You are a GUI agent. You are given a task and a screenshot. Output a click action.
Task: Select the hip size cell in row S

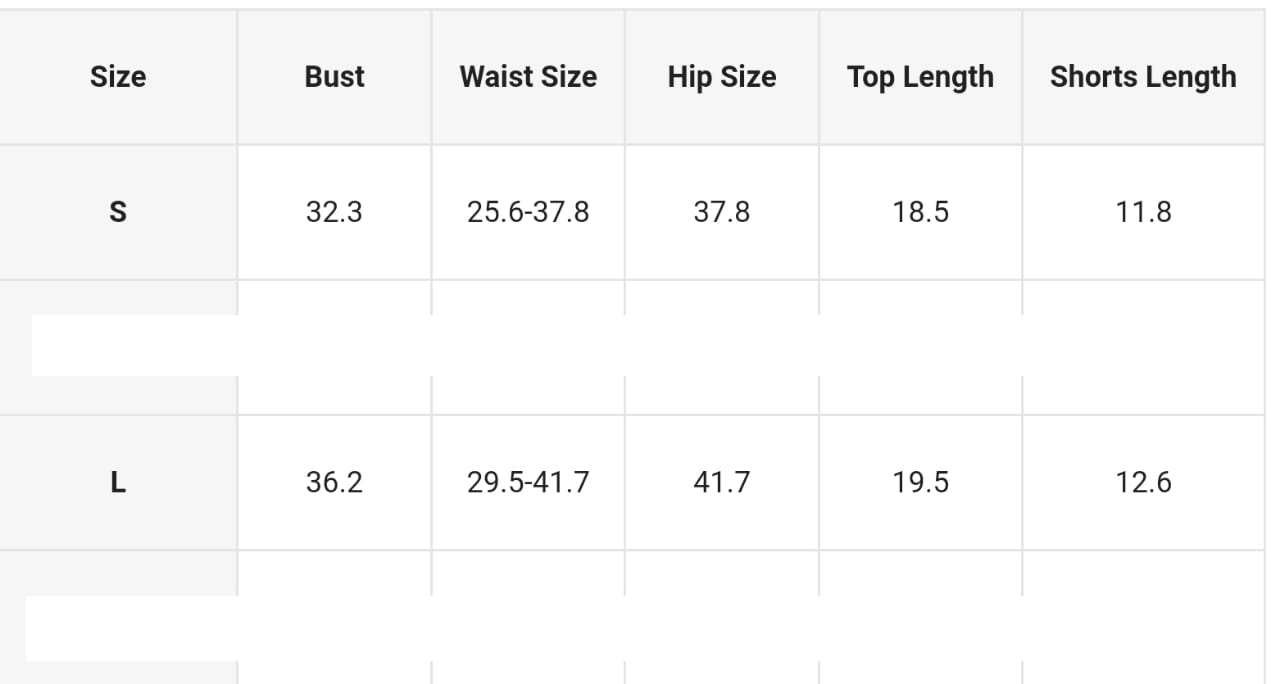point(721,212)
